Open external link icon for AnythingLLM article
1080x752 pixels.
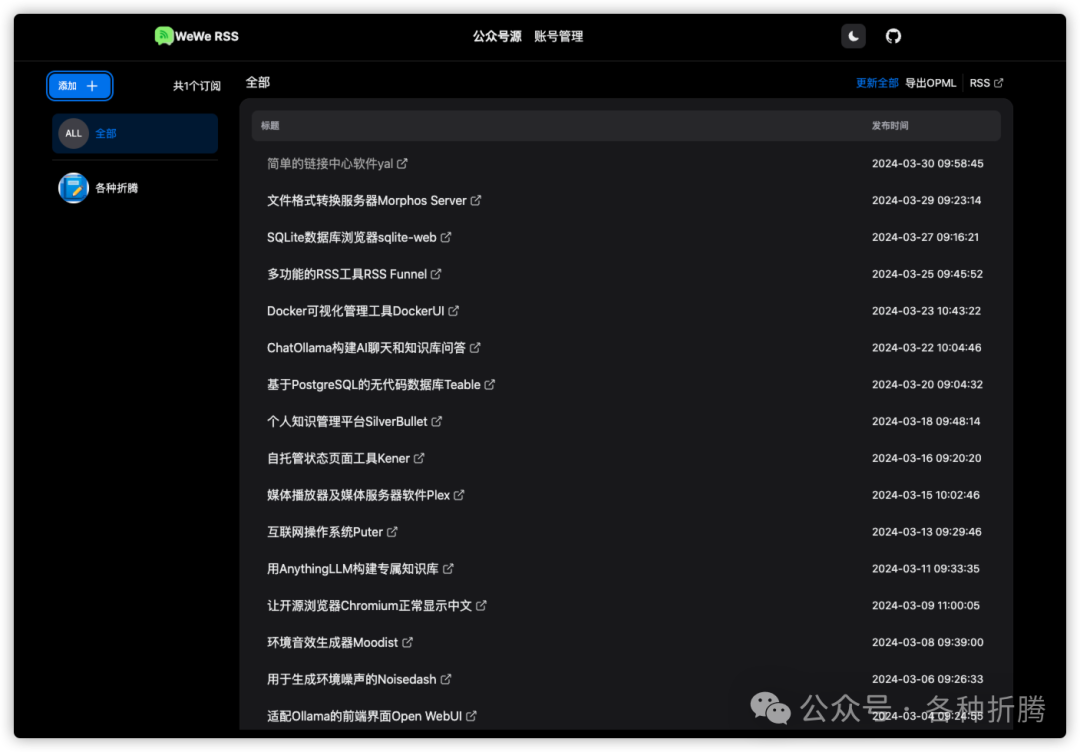448,569
